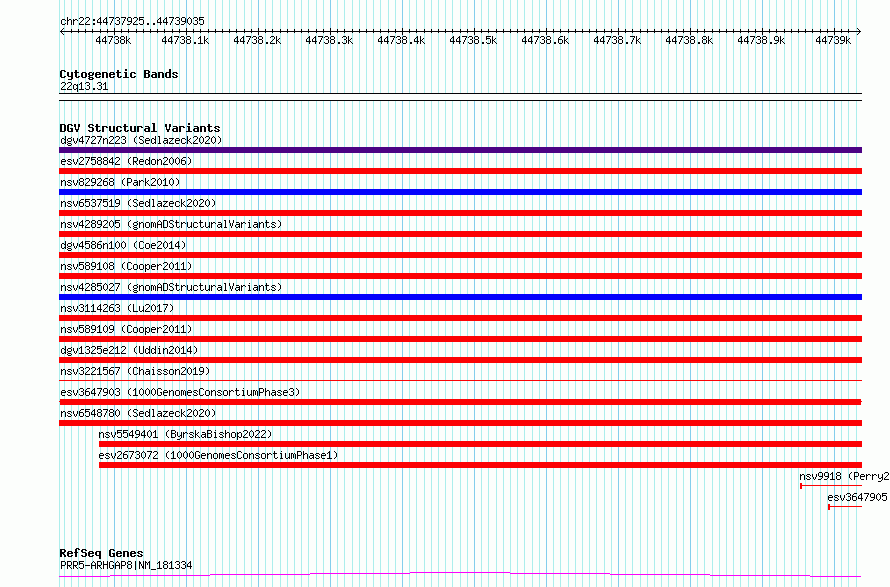Open variant label dgv4586n100 (Coe2014)

(123, 245)
